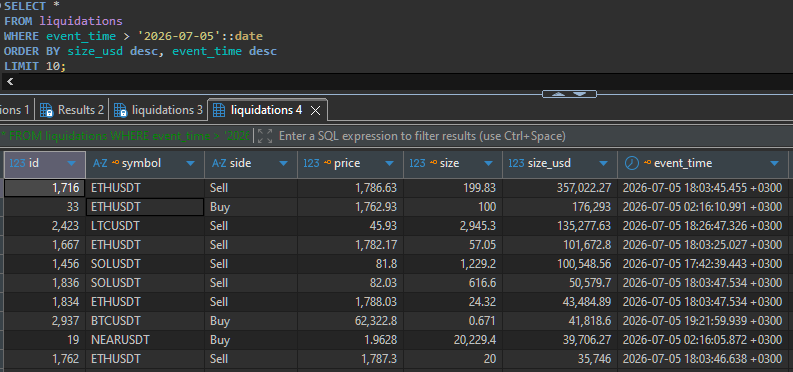
Task: Click the ORDER BY line in SQL editor
Action: point(140,51)
